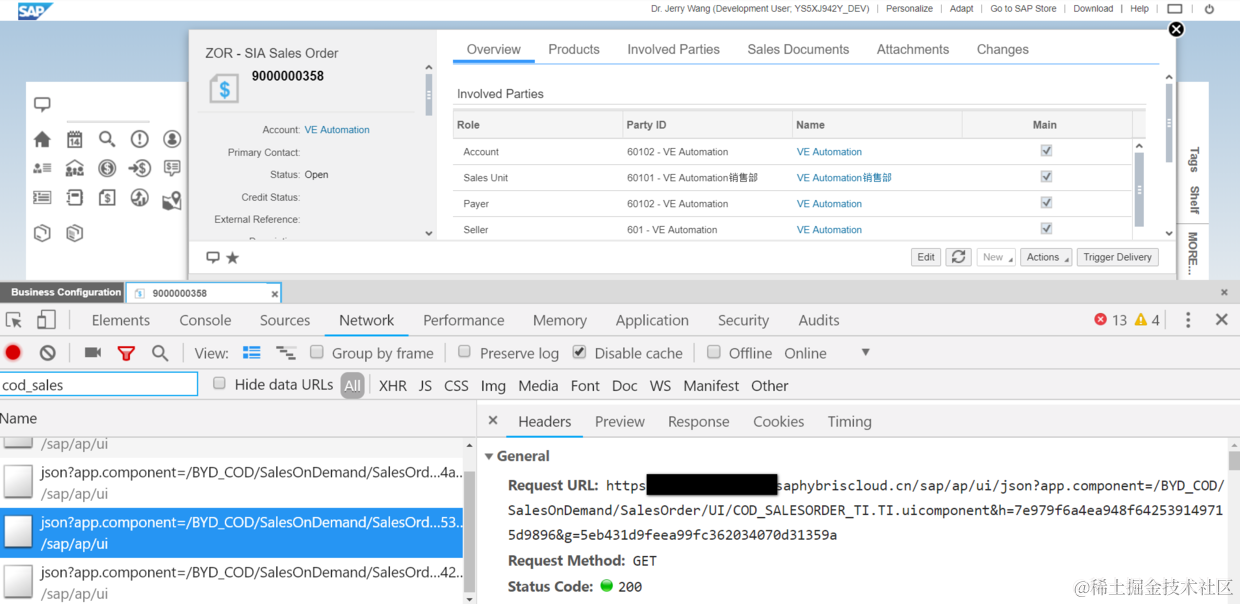Image resolution: width=1240 pixels, height=604 pixels.
Task: Open the Actions dropdown button
Action: tap(1046, 257)
